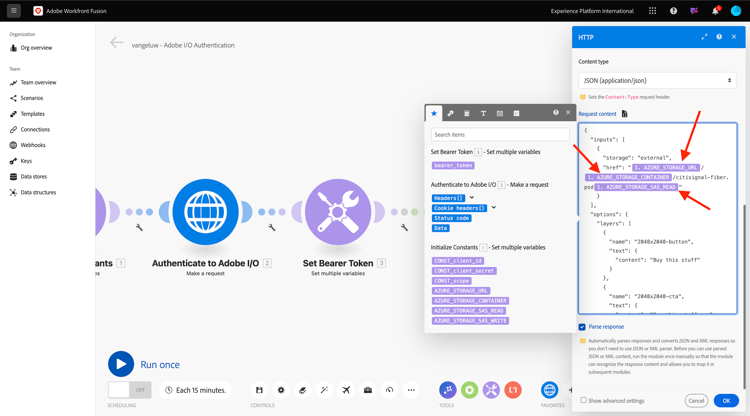Screen dimensions: 750x416
Task: Insert the Status code pill
Action: pos(452,218)
